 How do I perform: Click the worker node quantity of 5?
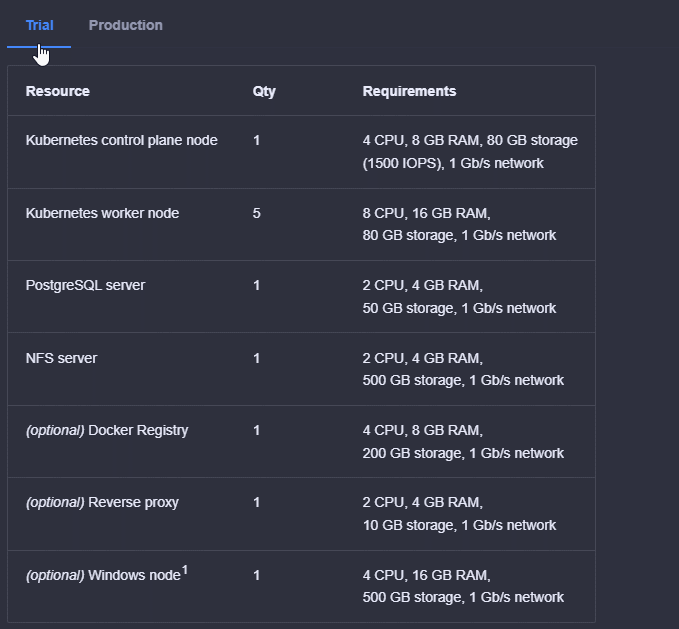(x=257, y=213)
